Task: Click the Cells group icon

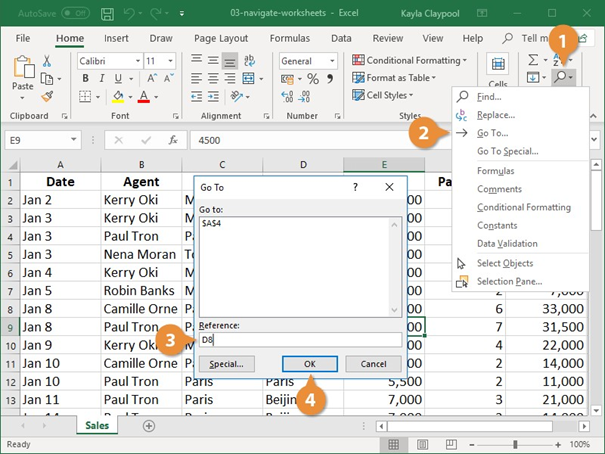Action: (498, 64)
